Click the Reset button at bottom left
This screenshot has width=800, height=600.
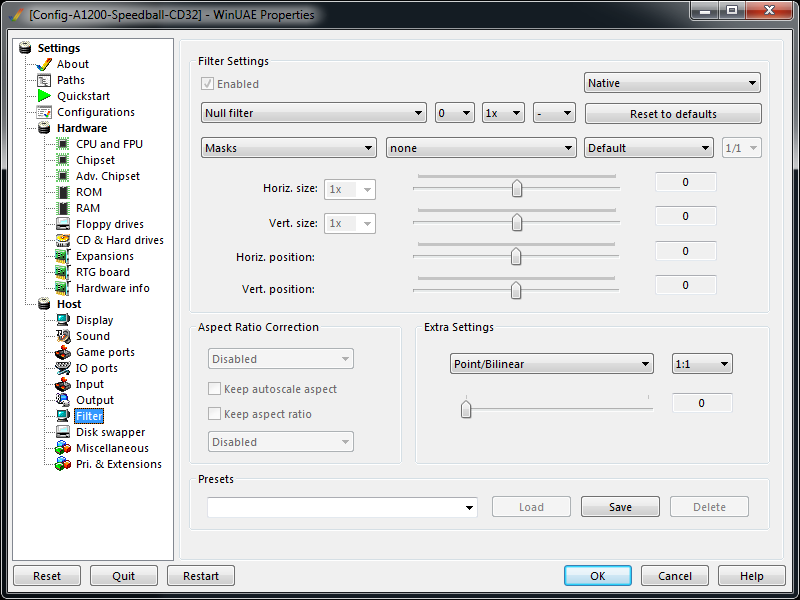(x=46, y=576)
